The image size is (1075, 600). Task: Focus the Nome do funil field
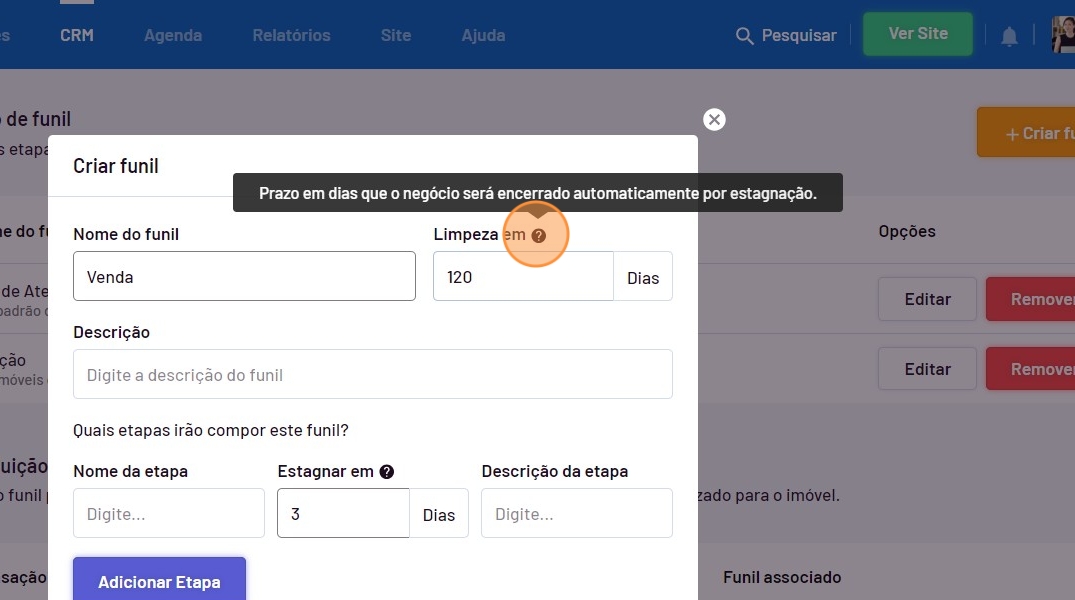[x=244, y=276]
